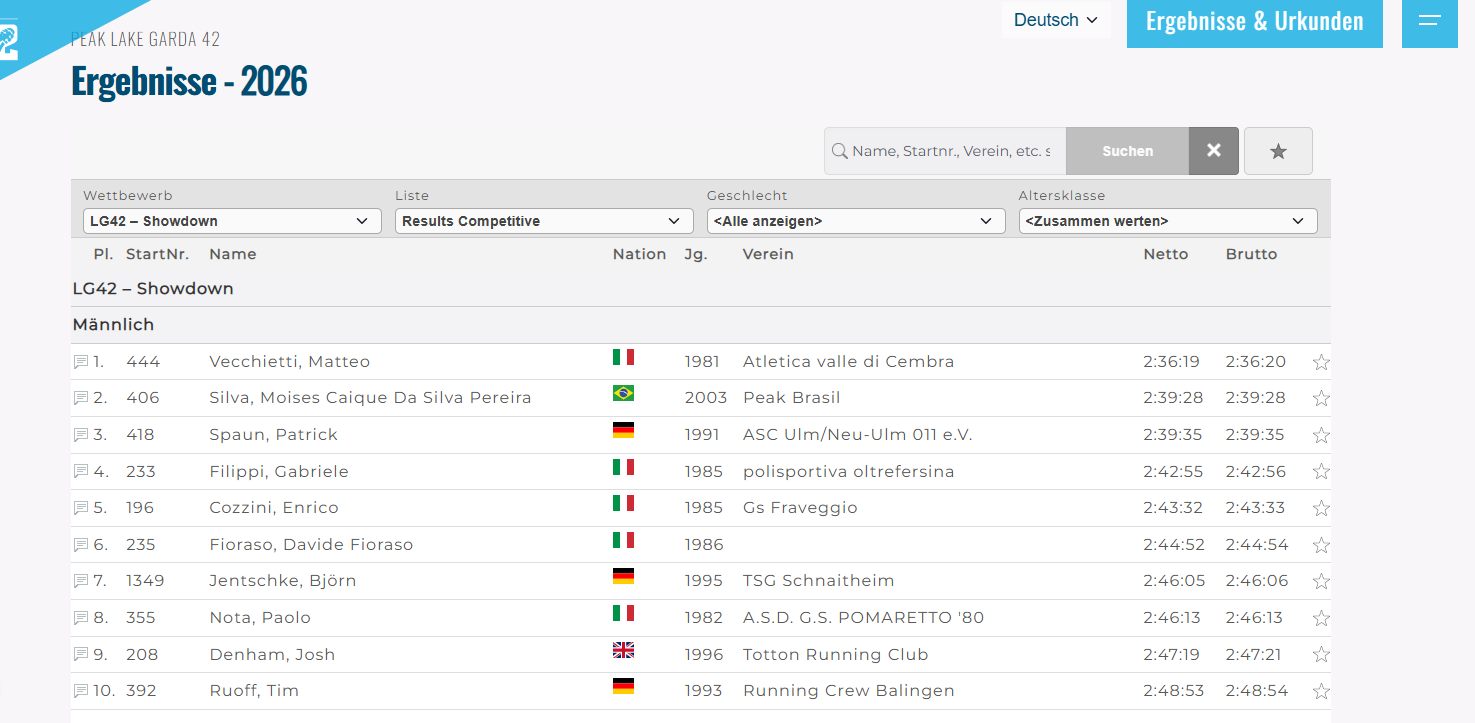Expand the Wettbewerb dropdown
1475x723 pixels.
[x=231, y=221]
